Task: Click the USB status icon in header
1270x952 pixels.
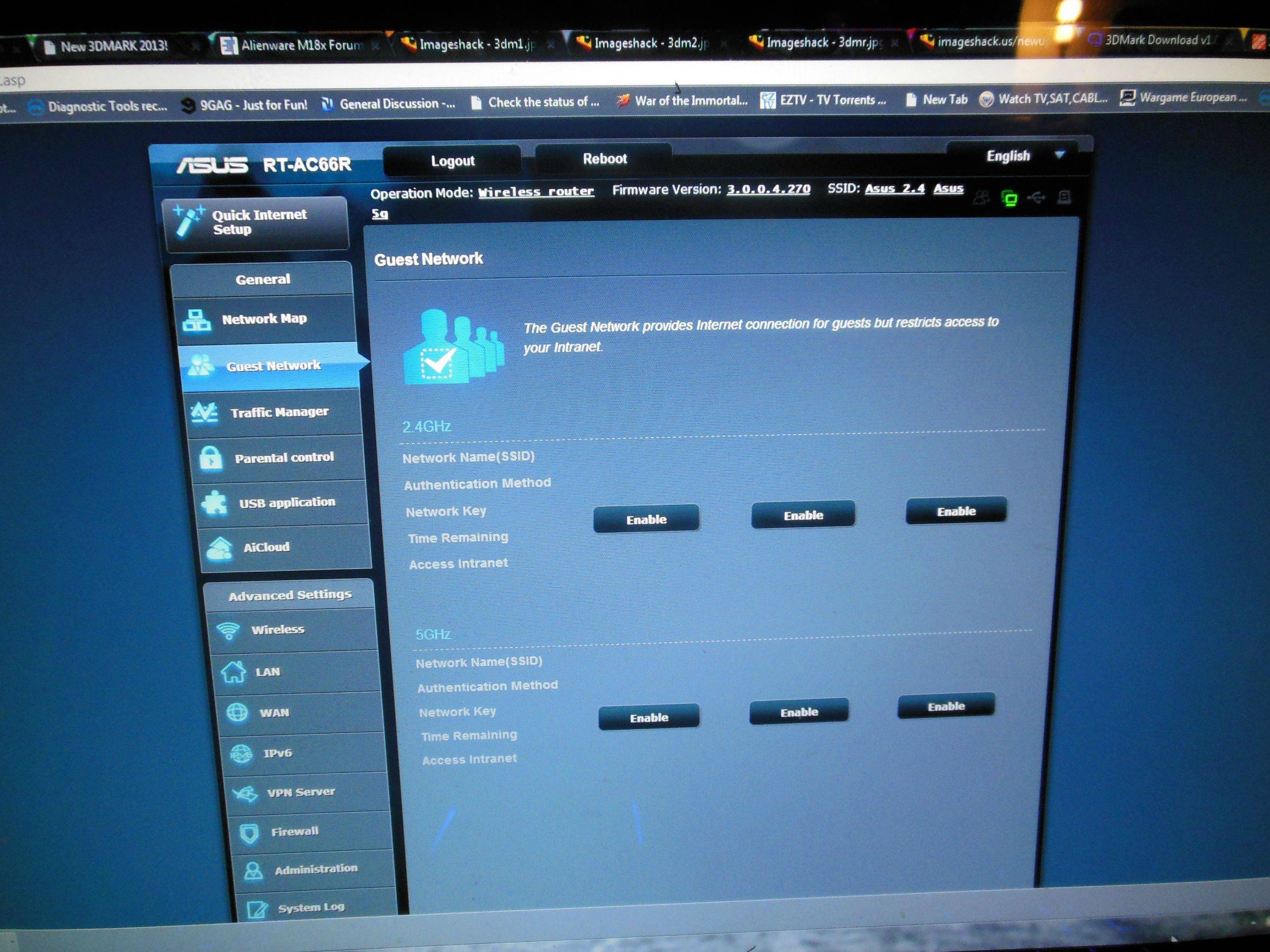Action: [1036, 198]
